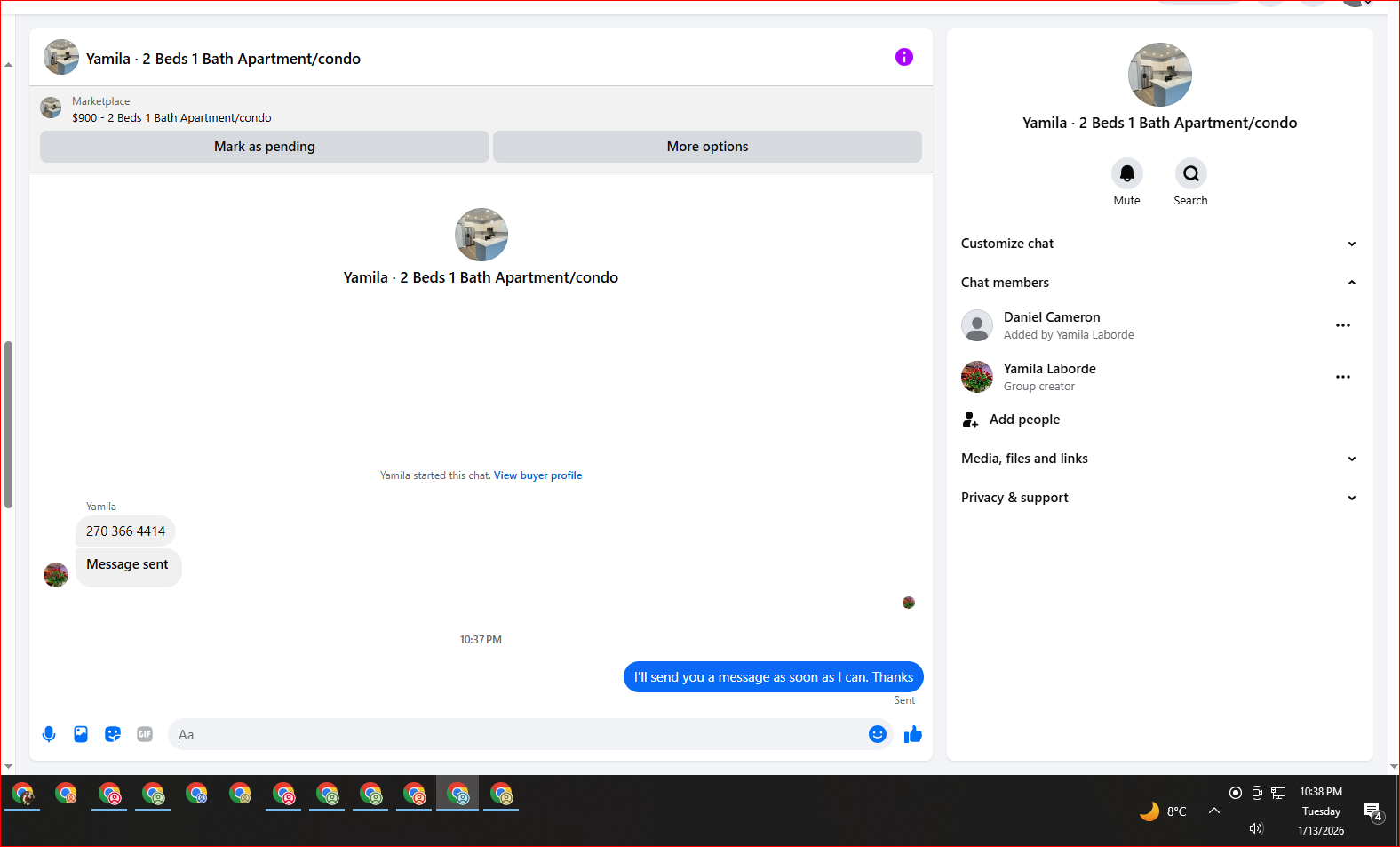Click inside the Aa message input field
Viewport: 1400px width, 847px height.
(520, 734)
